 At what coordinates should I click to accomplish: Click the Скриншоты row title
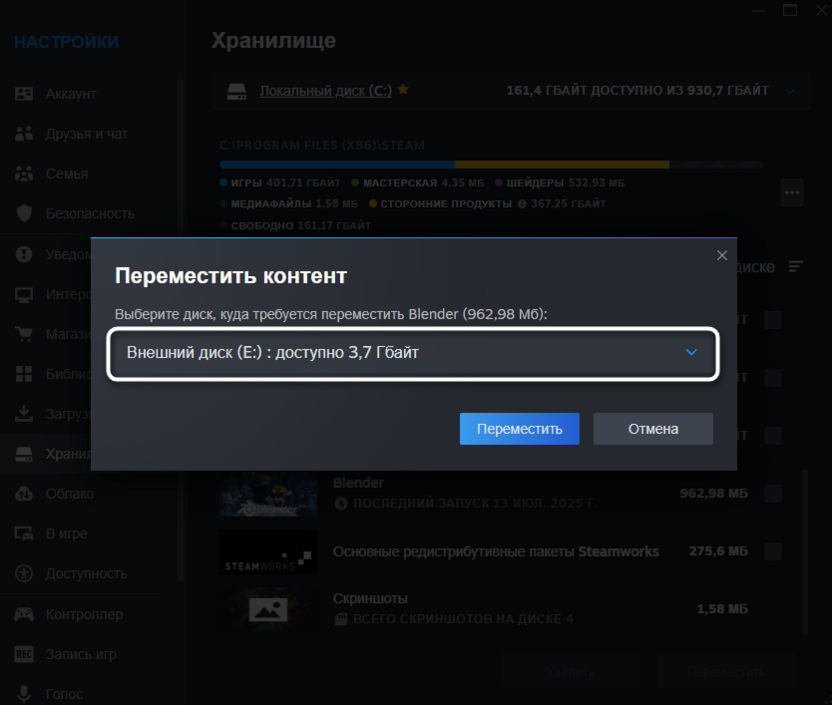click(370, 598)
